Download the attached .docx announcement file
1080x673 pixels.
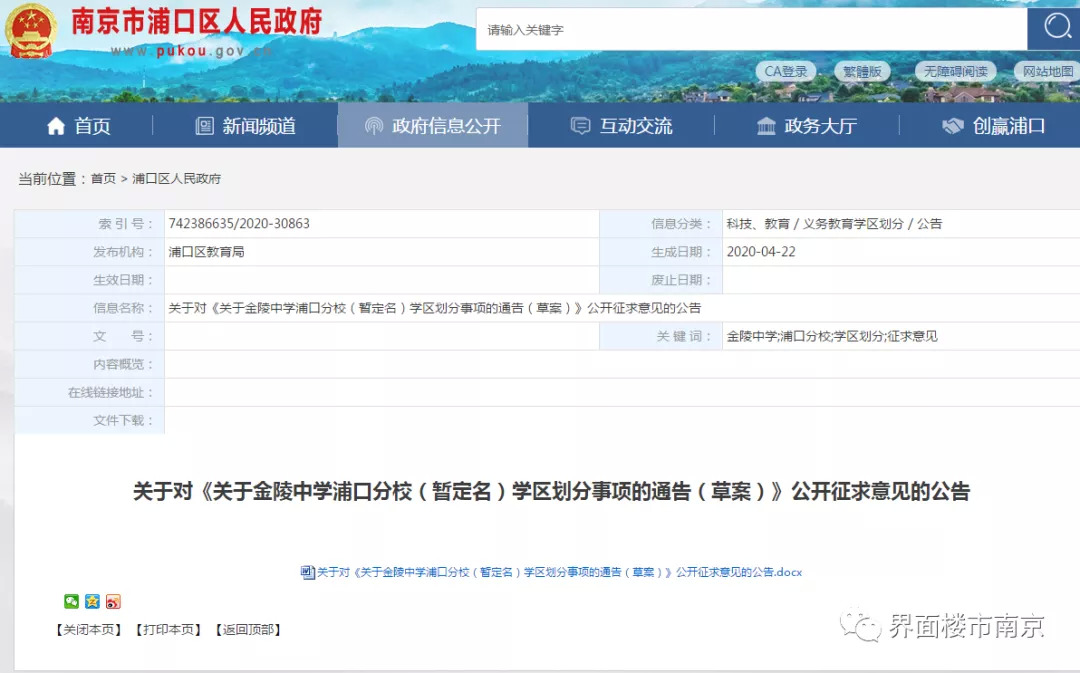point(559,572)
